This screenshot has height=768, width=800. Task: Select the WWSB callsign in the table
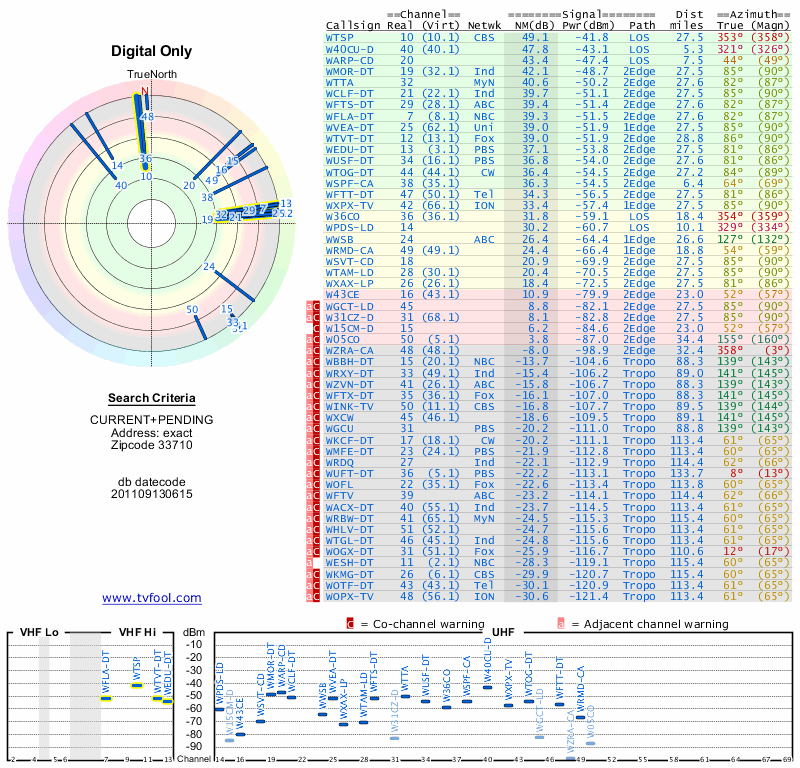pos(339,239)
